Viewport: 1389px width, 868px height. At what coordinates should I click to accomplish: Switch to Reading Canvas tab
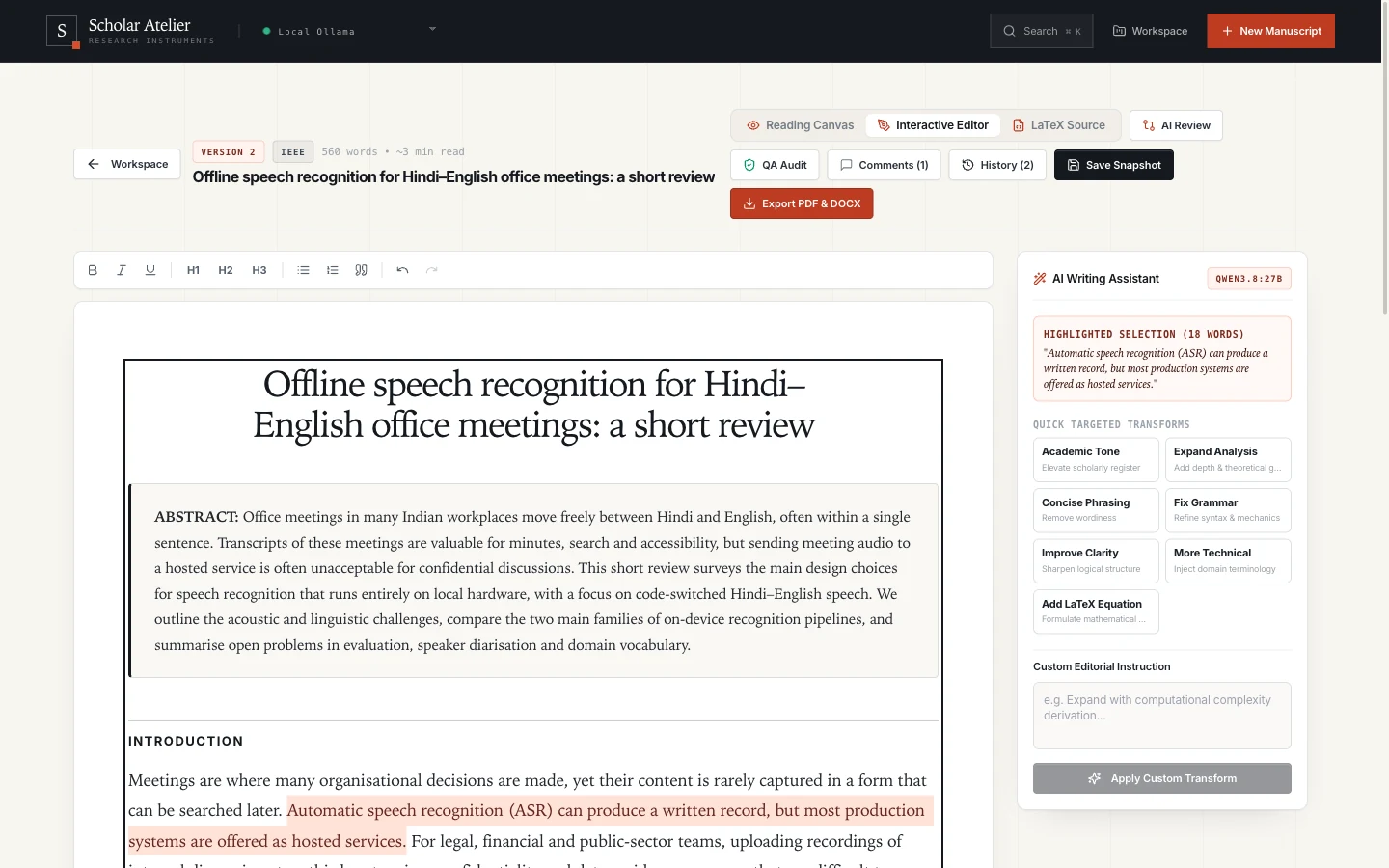coord(800,125)
